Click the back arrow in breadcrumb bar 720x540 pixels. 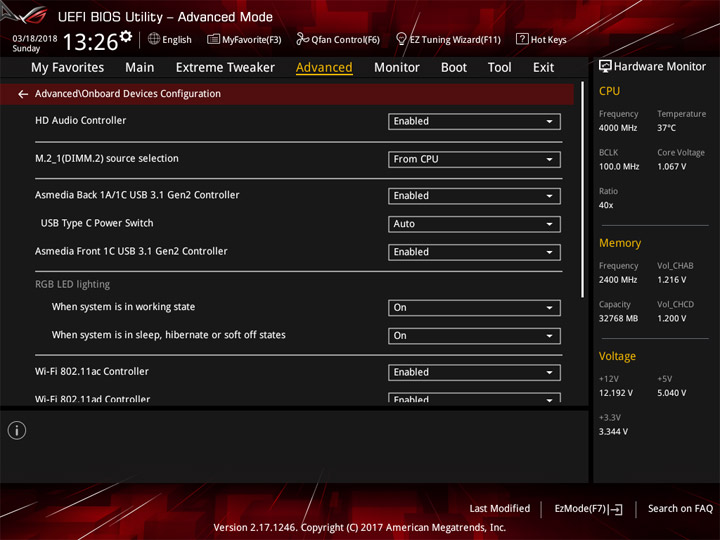(x=23, y=94)
